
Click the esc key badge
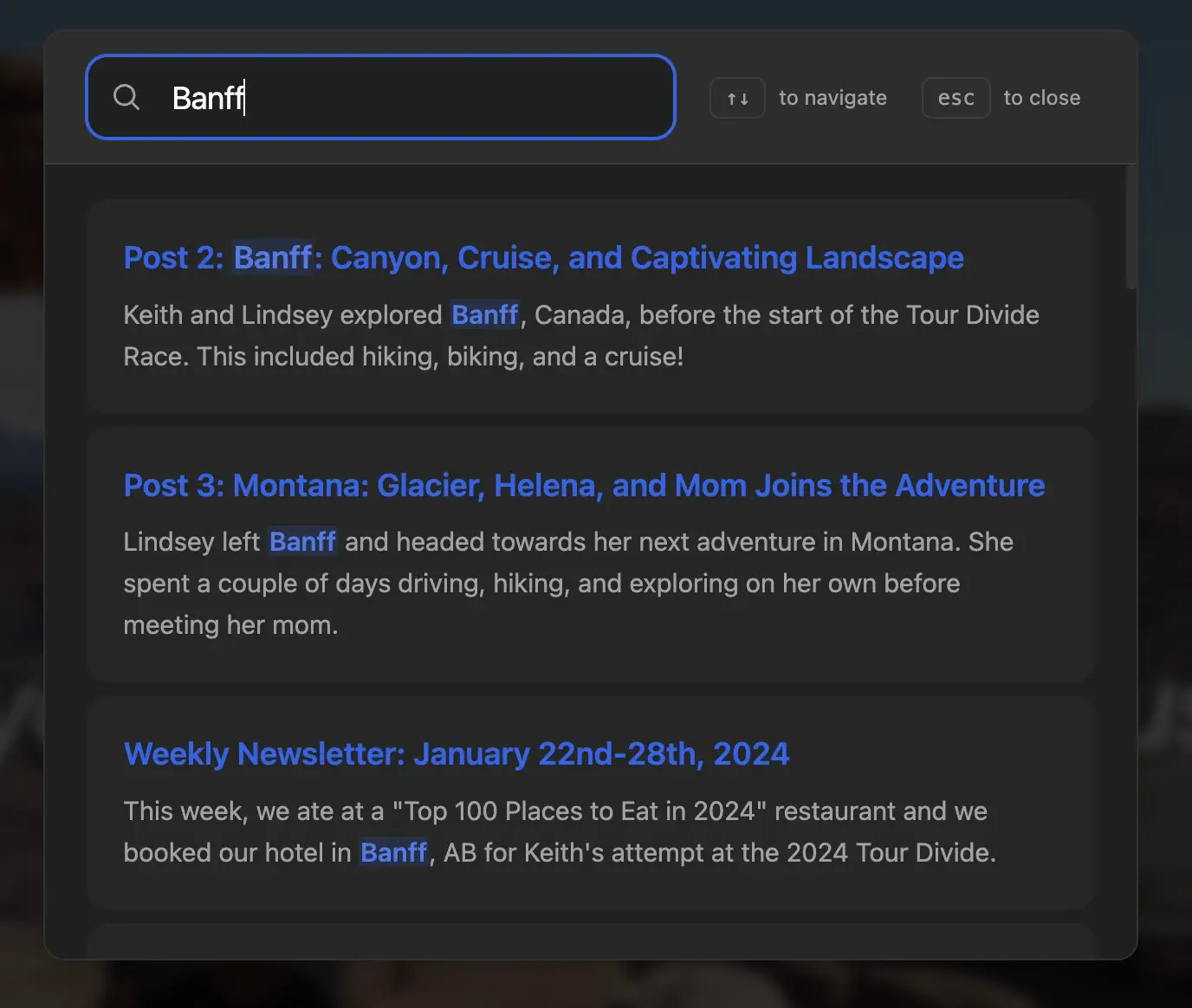[956, 98]
